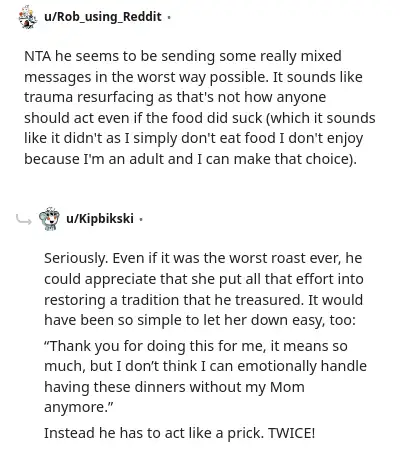Select the line starting 'restoring a tradition'
The width and height of the screenshot is (400, 469).
click(203, 300)
